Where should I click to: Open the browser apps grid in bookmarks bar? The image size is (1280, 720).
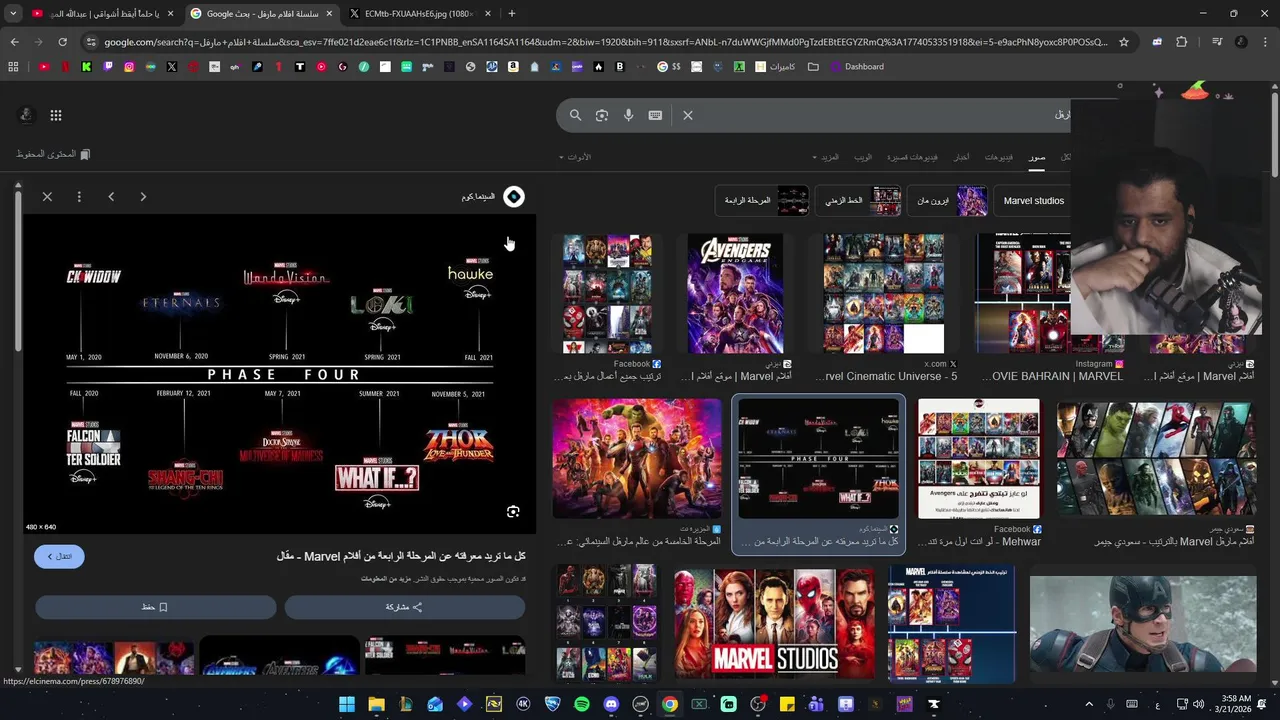point(13,67)
